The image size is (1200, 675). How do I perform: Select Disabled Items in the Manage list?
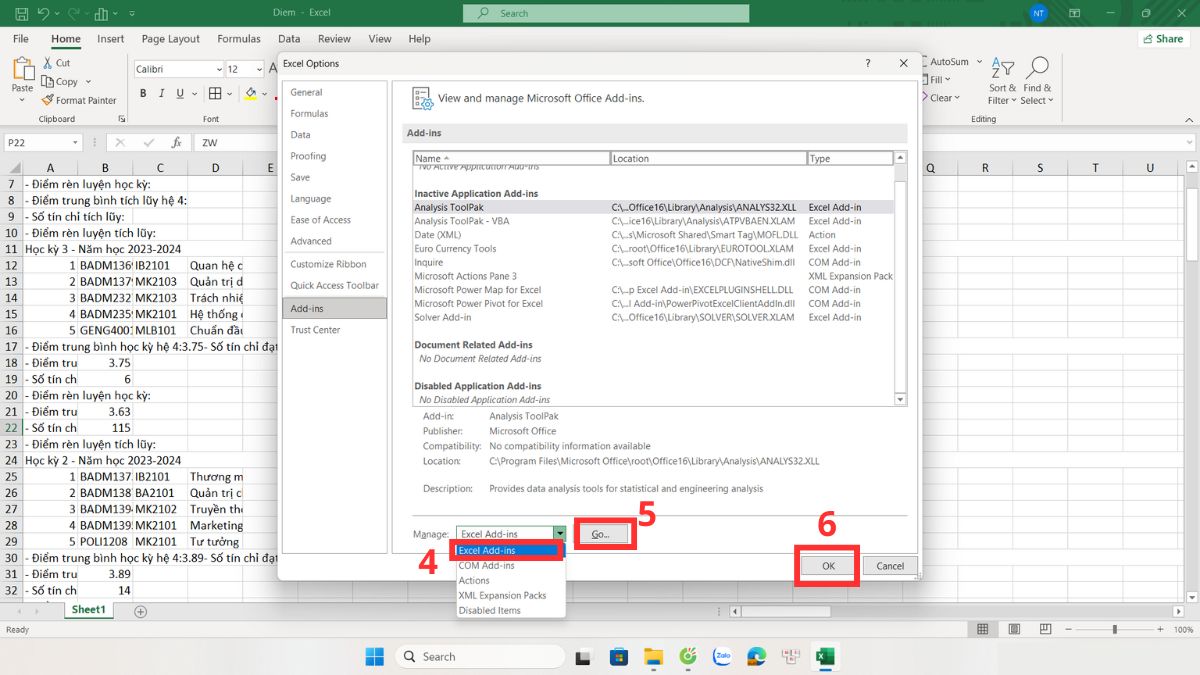pyautogui.click(x=510, y=610)
